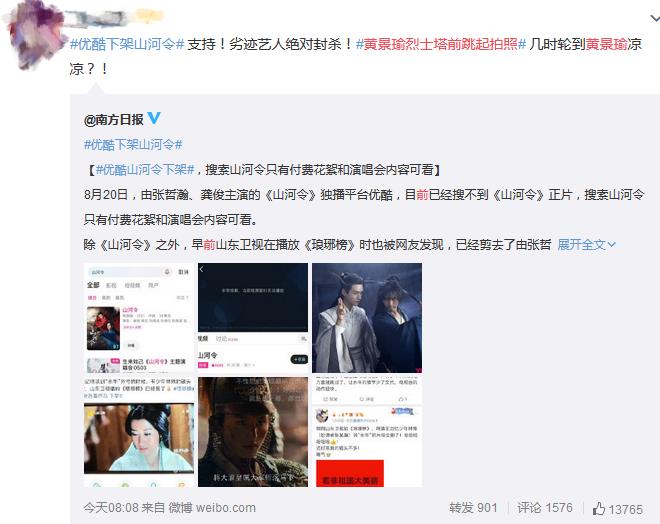Click the blurred user avatar
Screen dimensions: 660x524
click(36, 37)
